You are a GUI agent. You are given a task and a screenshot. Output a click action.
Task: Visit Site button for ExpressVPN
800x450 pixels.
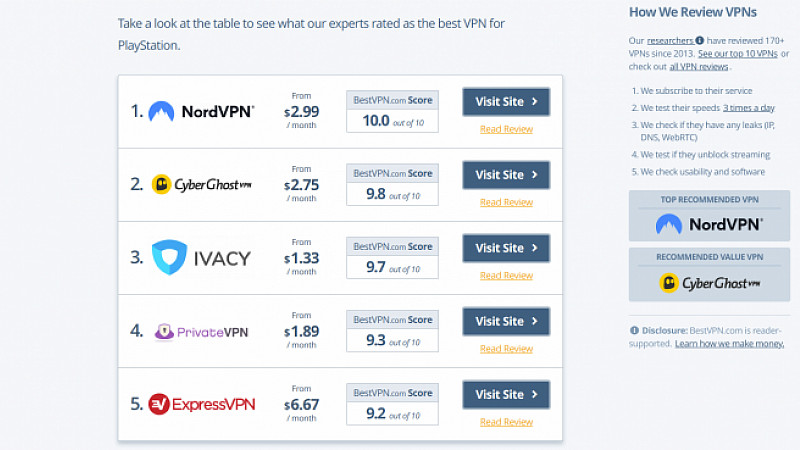click(x=506, y=394)
